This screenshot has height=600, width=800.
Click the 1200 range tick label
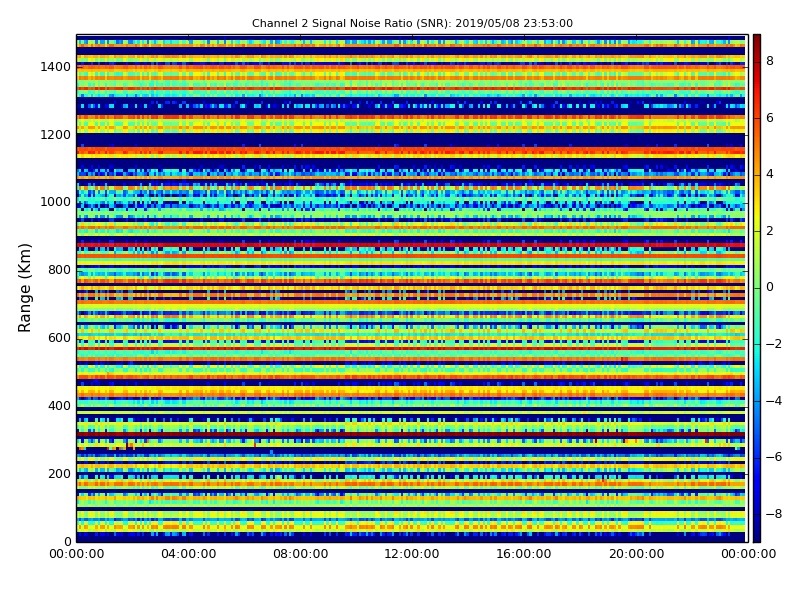click(56, 135)
